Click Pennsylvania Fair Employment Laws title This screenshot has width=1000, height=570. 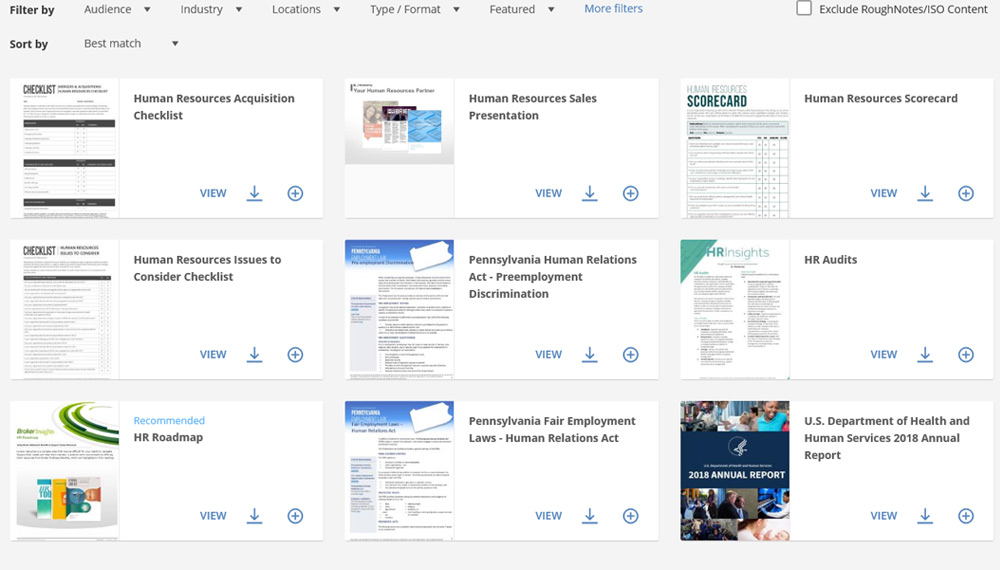[x=552, y=429]
